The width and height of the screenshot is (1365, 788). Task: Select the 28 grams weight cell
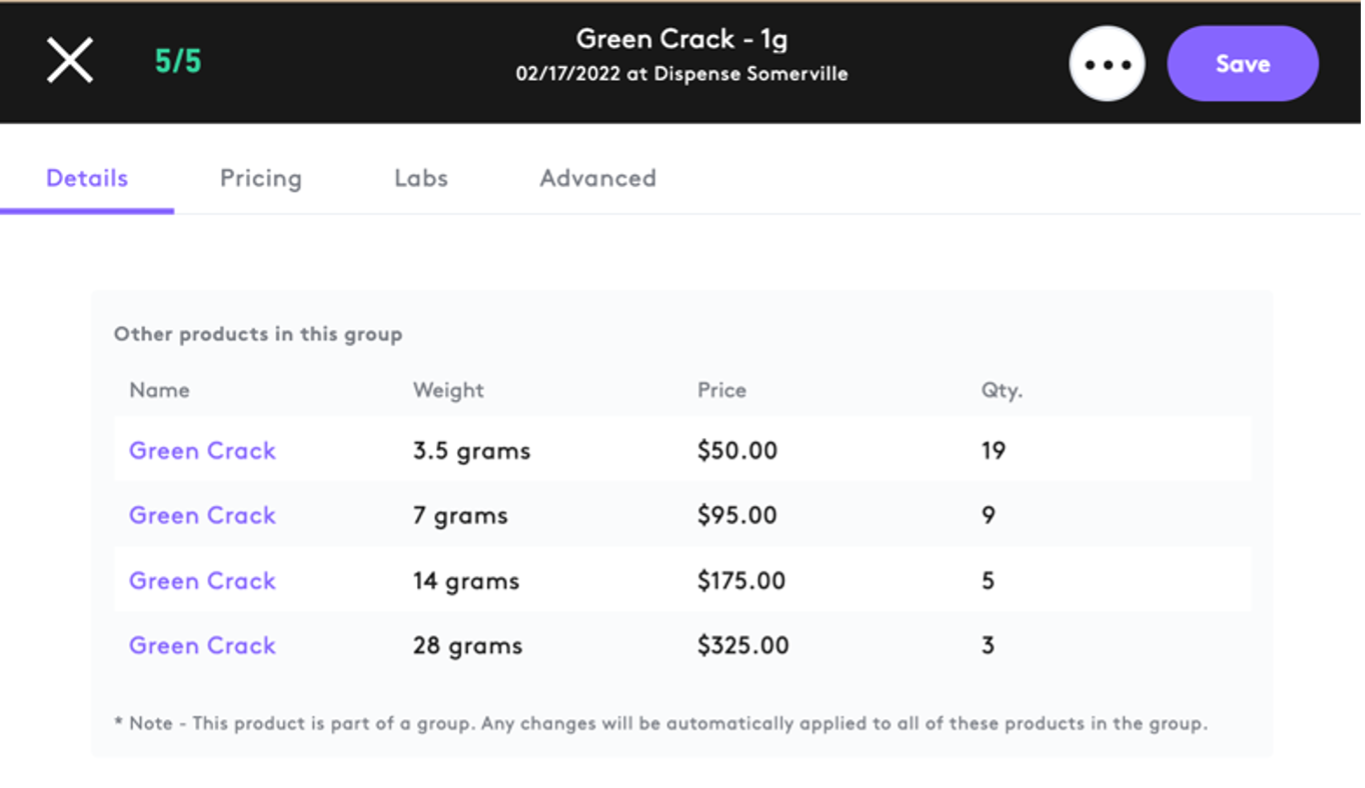(467, 646)
